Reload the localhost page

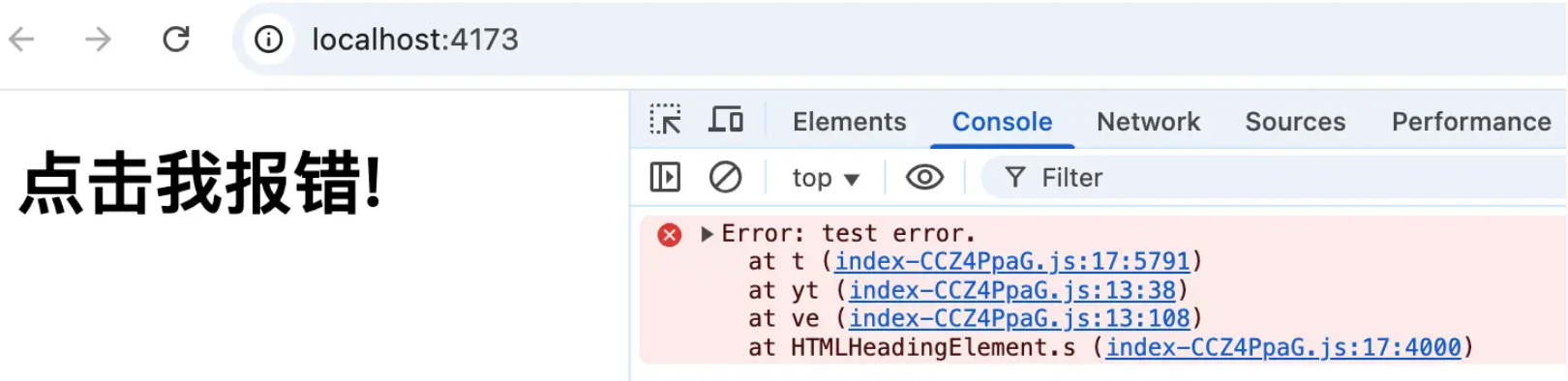point(176,40)
